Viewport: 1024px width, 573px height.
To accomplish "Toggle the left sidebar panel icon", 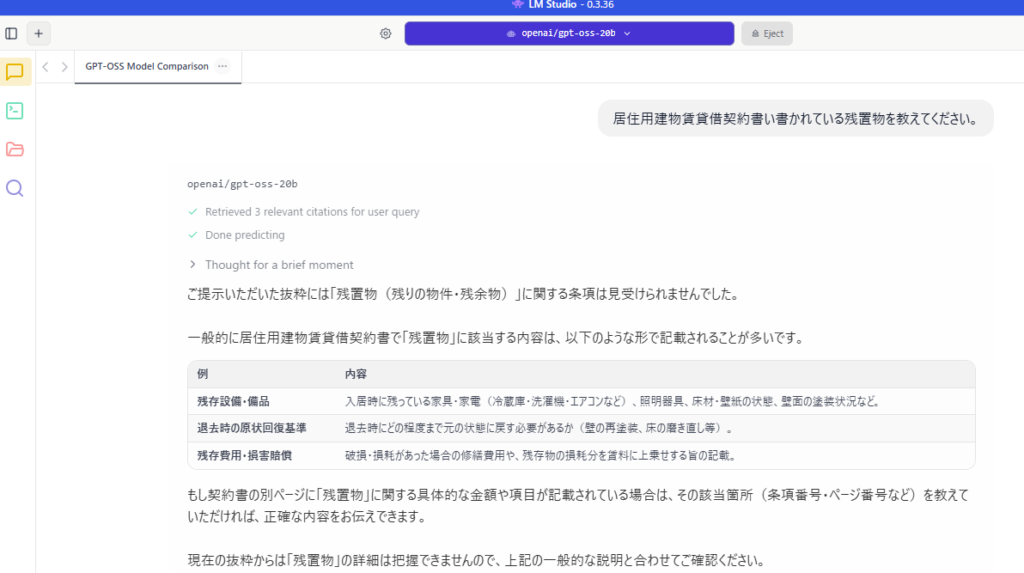I will [x=11, y=33].
